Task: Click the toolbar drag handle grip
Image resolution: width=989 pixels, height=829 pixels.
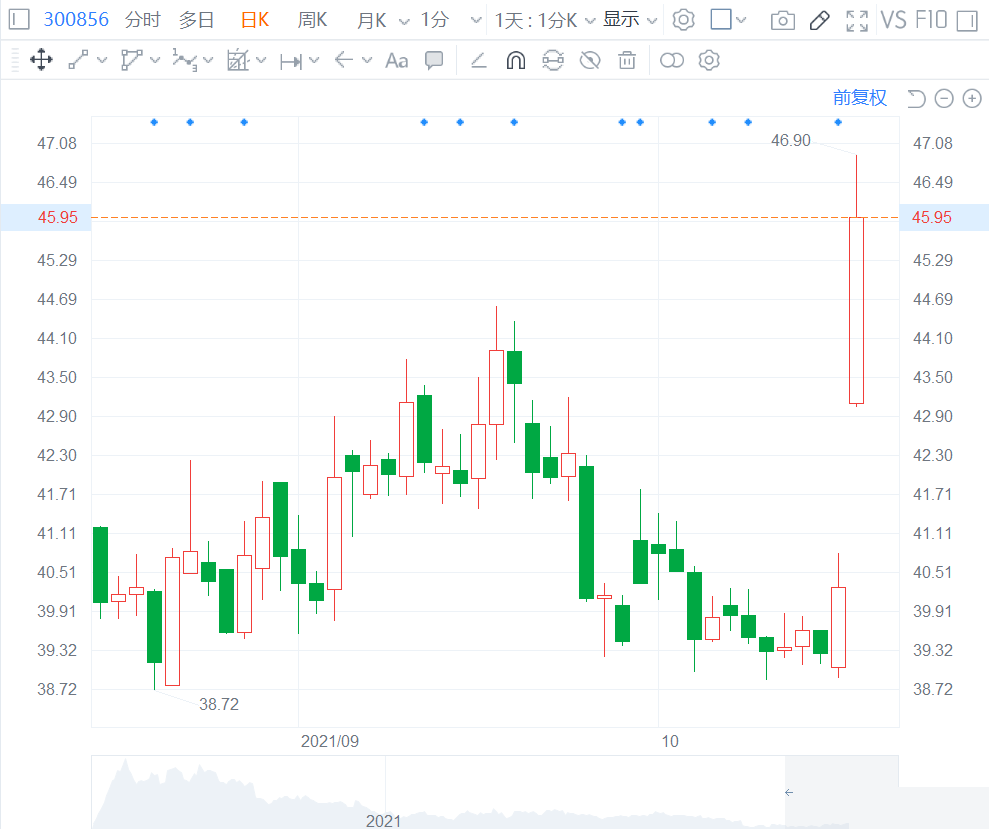Action: click(x=15, y=61)
